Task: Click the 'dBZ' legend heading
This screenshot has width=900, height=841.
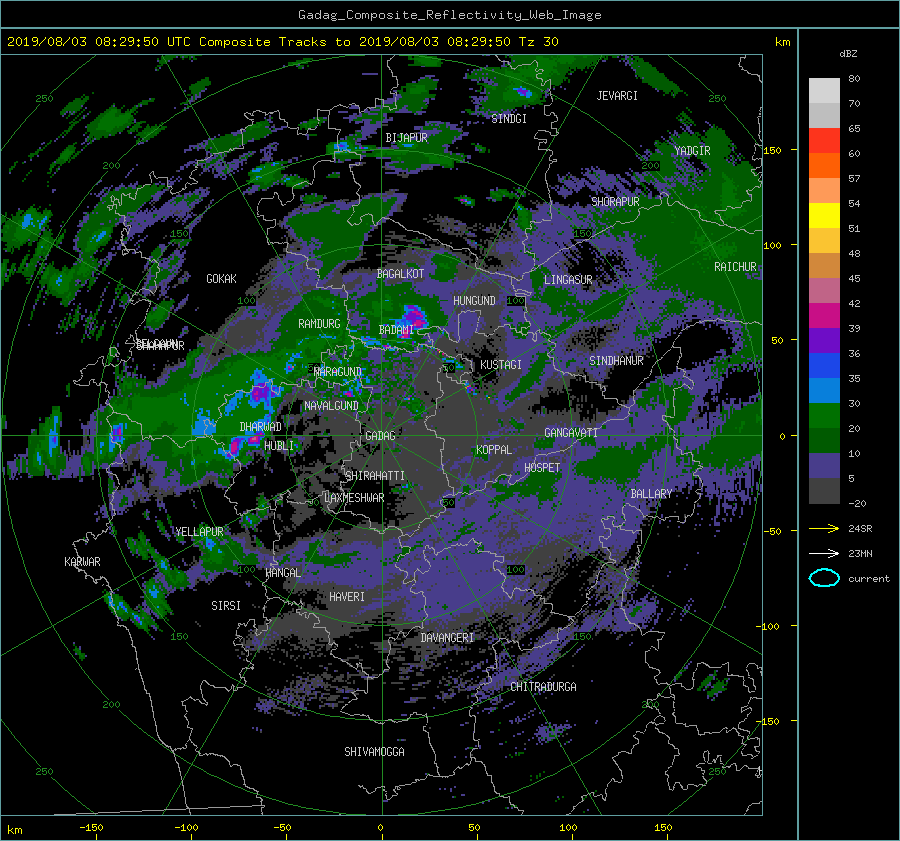Action: [848, 54]
